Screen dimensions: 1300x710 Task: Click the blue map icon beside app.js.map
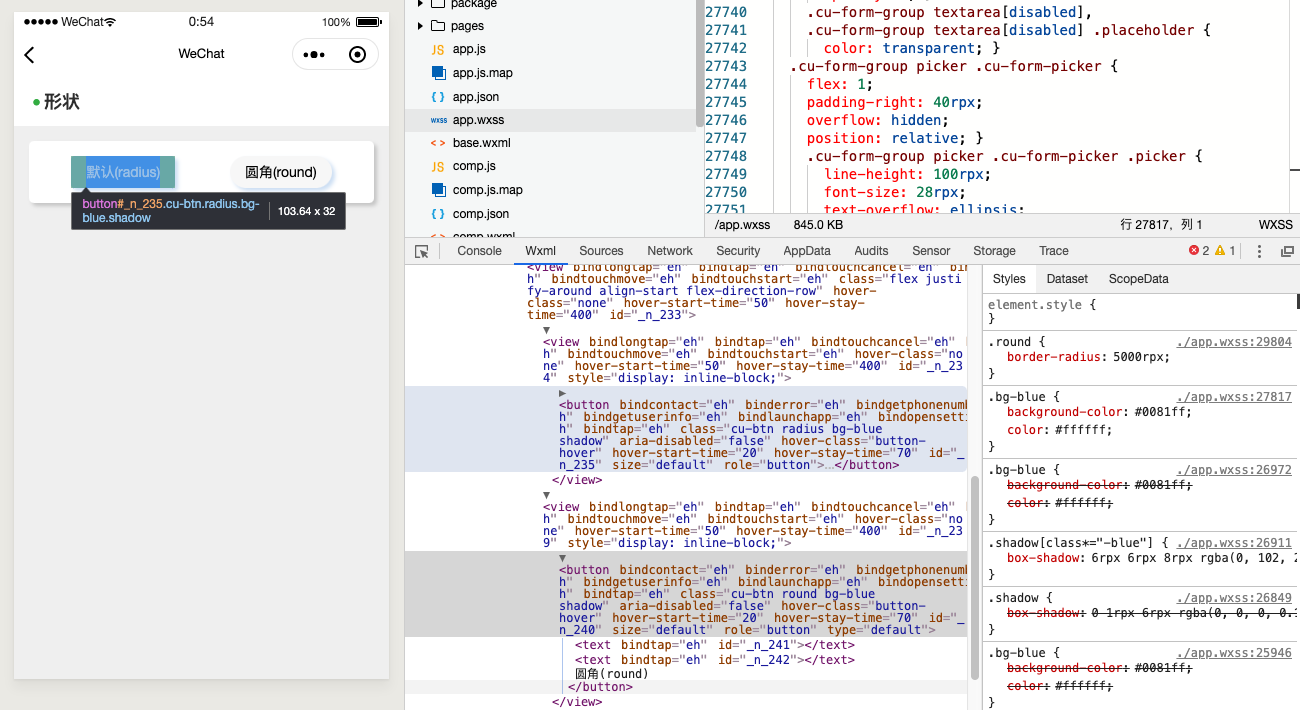pyautogui.click(x=438, y=73)
